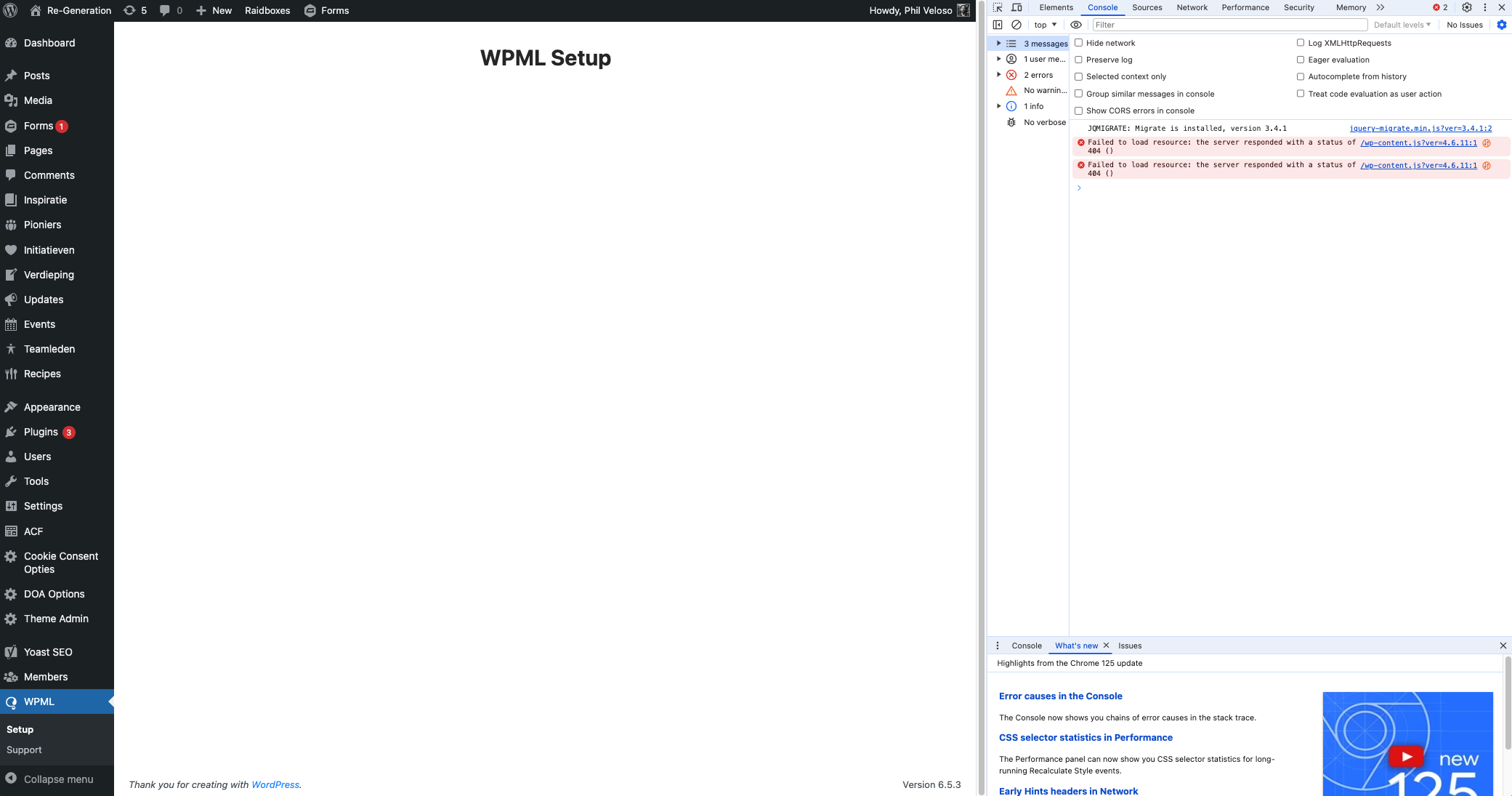Open the WPML Support submenu item
The image size is (1512, 796).
[24, 750]
